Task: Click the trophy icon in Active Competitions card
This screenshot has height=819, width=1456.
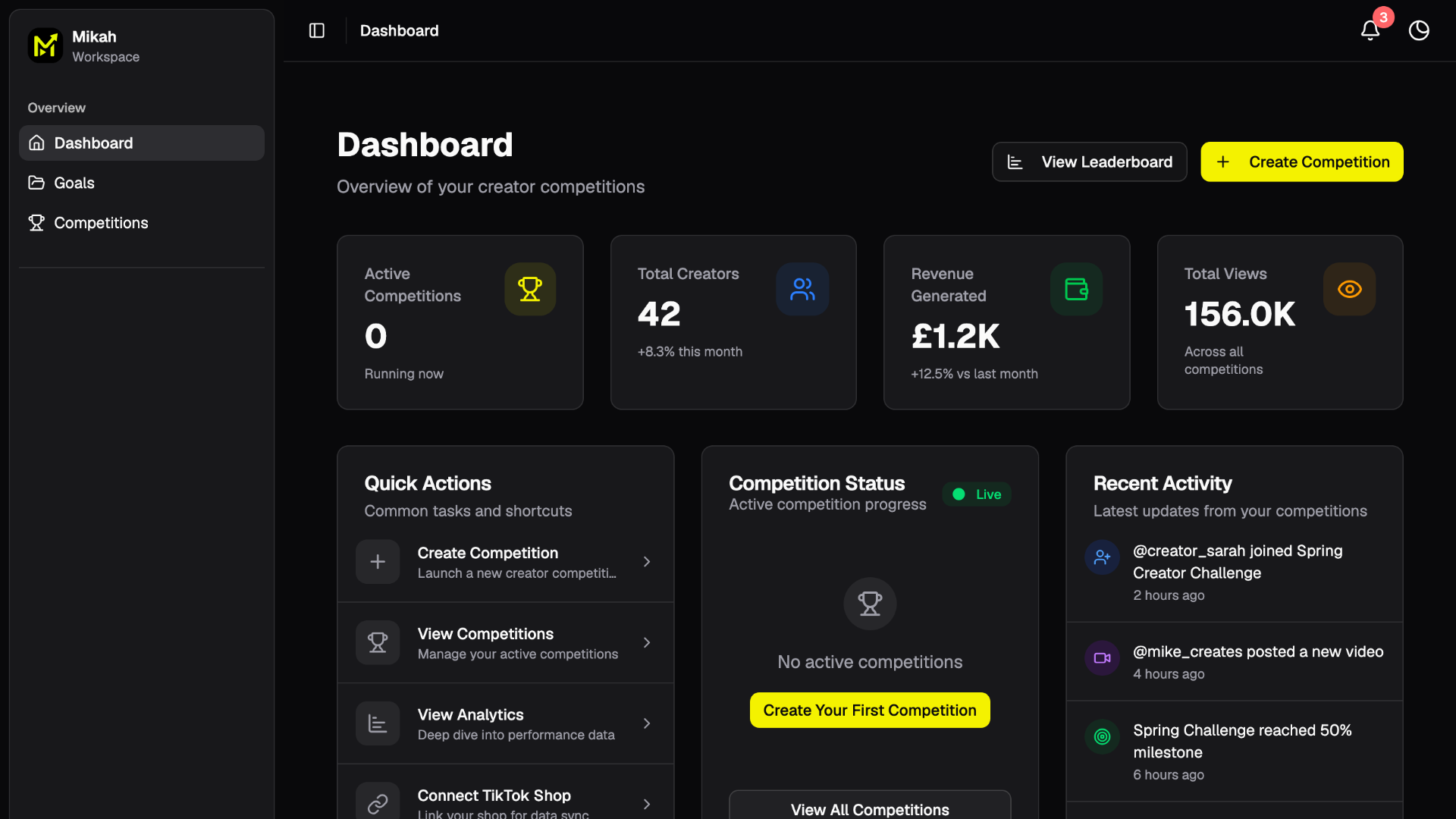Action: (530, 289)
